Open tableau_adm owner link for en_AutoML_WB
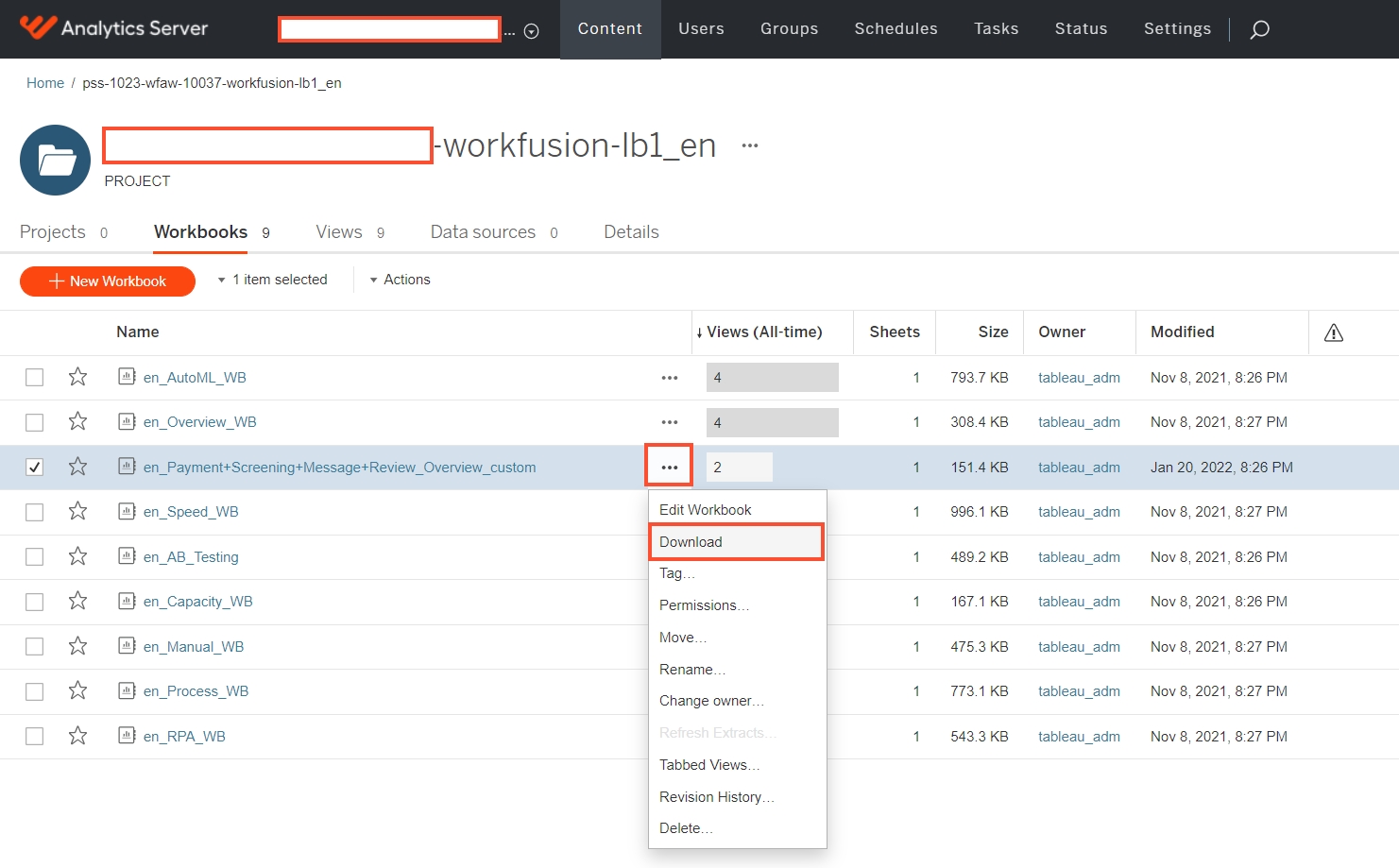Image resolution: width=1399 pixels, height=868 pixels. [1079, 378]
